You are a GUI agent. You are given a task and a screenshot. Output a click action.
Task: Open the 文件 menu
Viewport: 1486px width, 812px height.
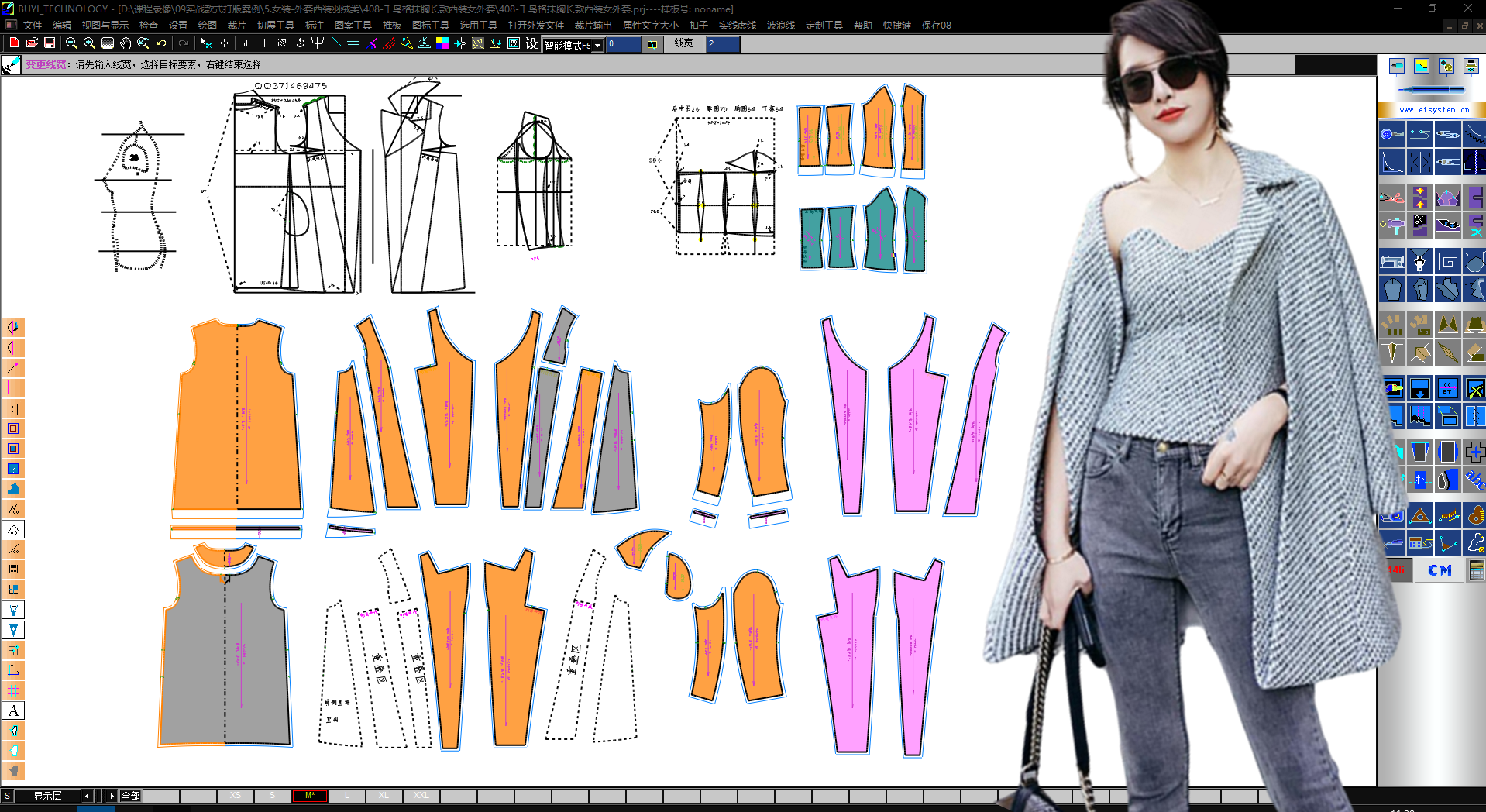33,26
